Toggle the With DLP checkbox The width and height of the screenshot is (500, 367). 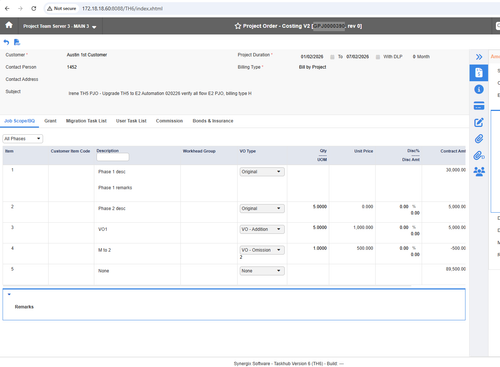[x=378, y=57]
